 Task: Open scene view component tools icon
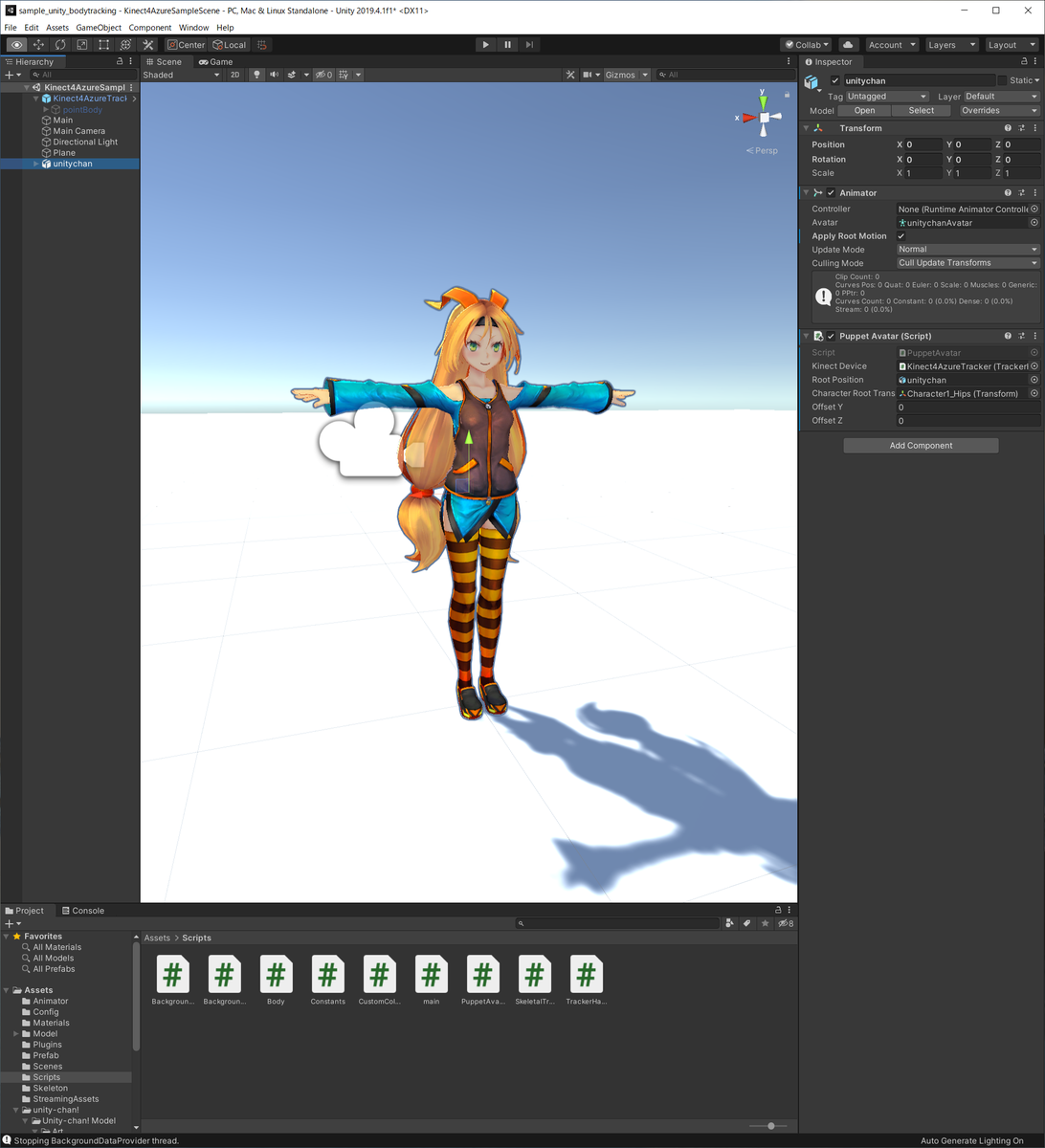point(570,75)
